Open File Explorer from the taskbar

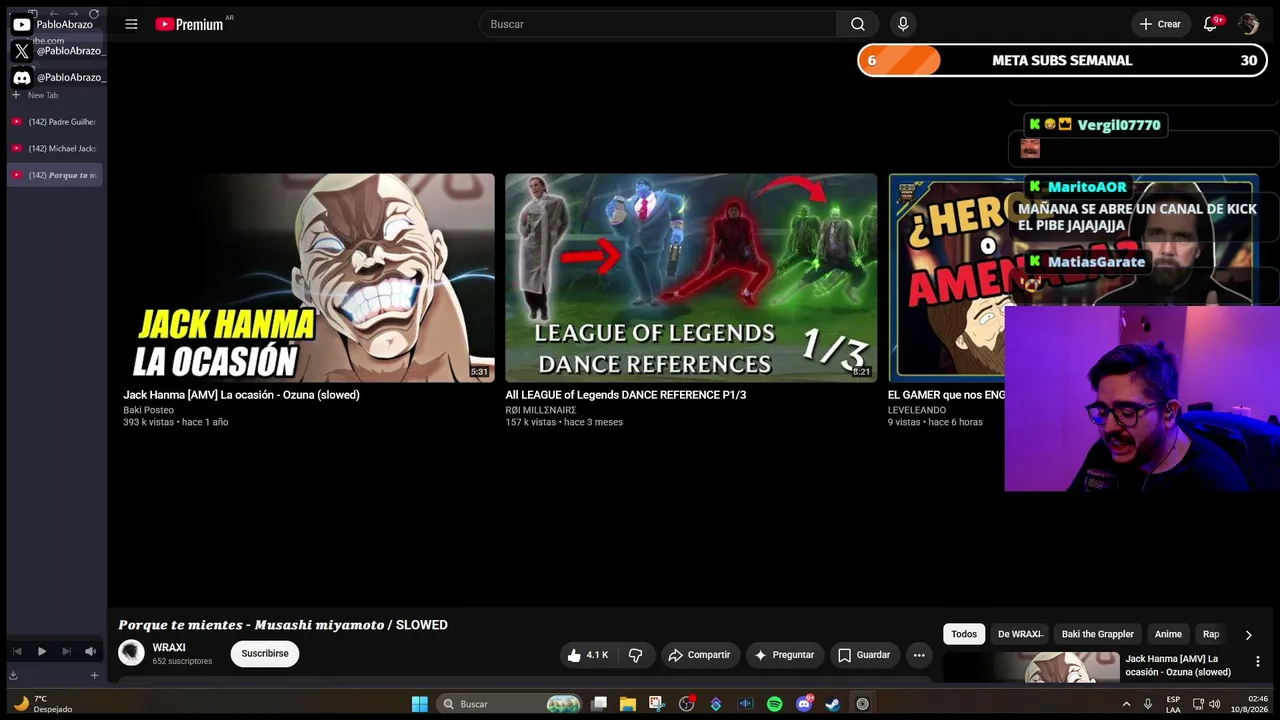(628, 704)
